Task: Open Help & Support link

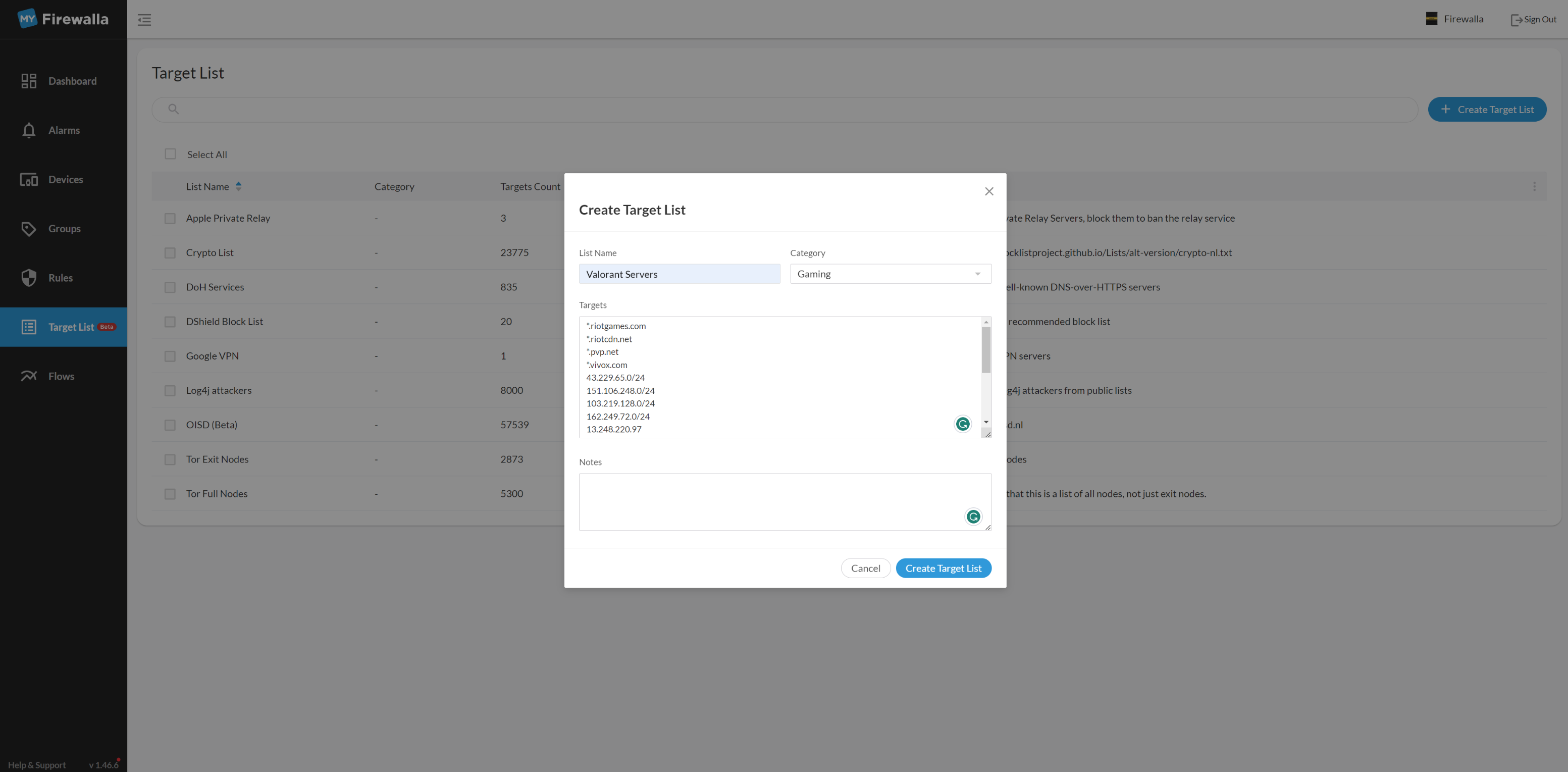Action: click(x=36, y=765)
